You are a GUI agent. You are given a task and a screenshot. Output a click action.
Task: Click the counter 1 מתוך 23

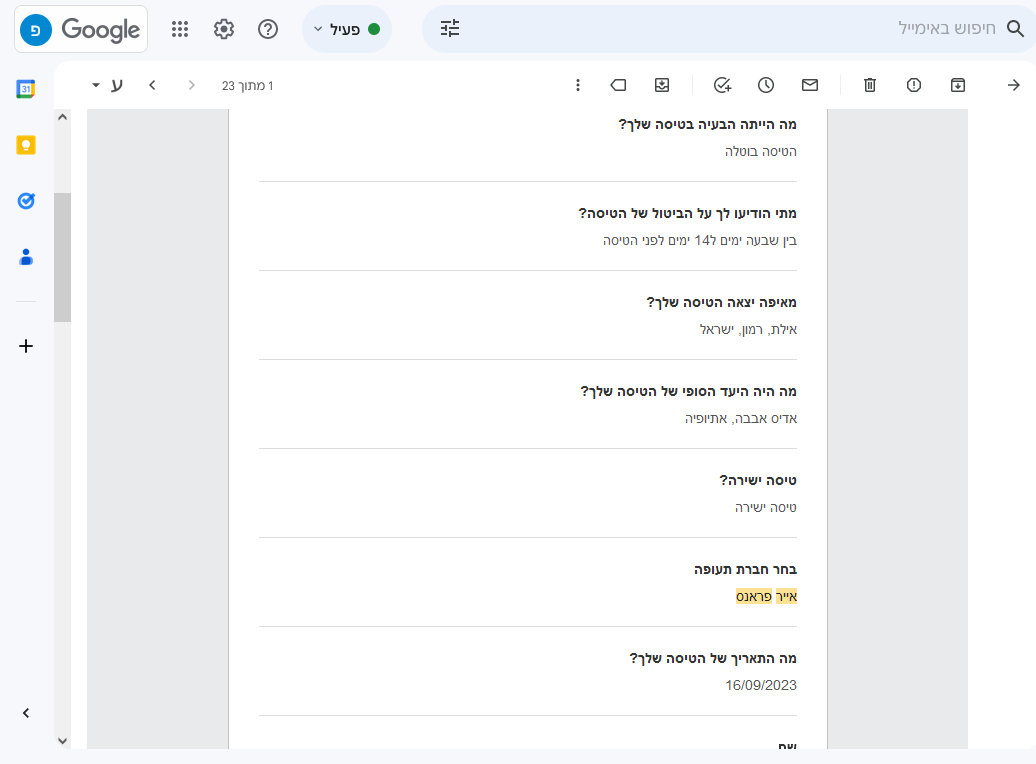click(248, 86)
